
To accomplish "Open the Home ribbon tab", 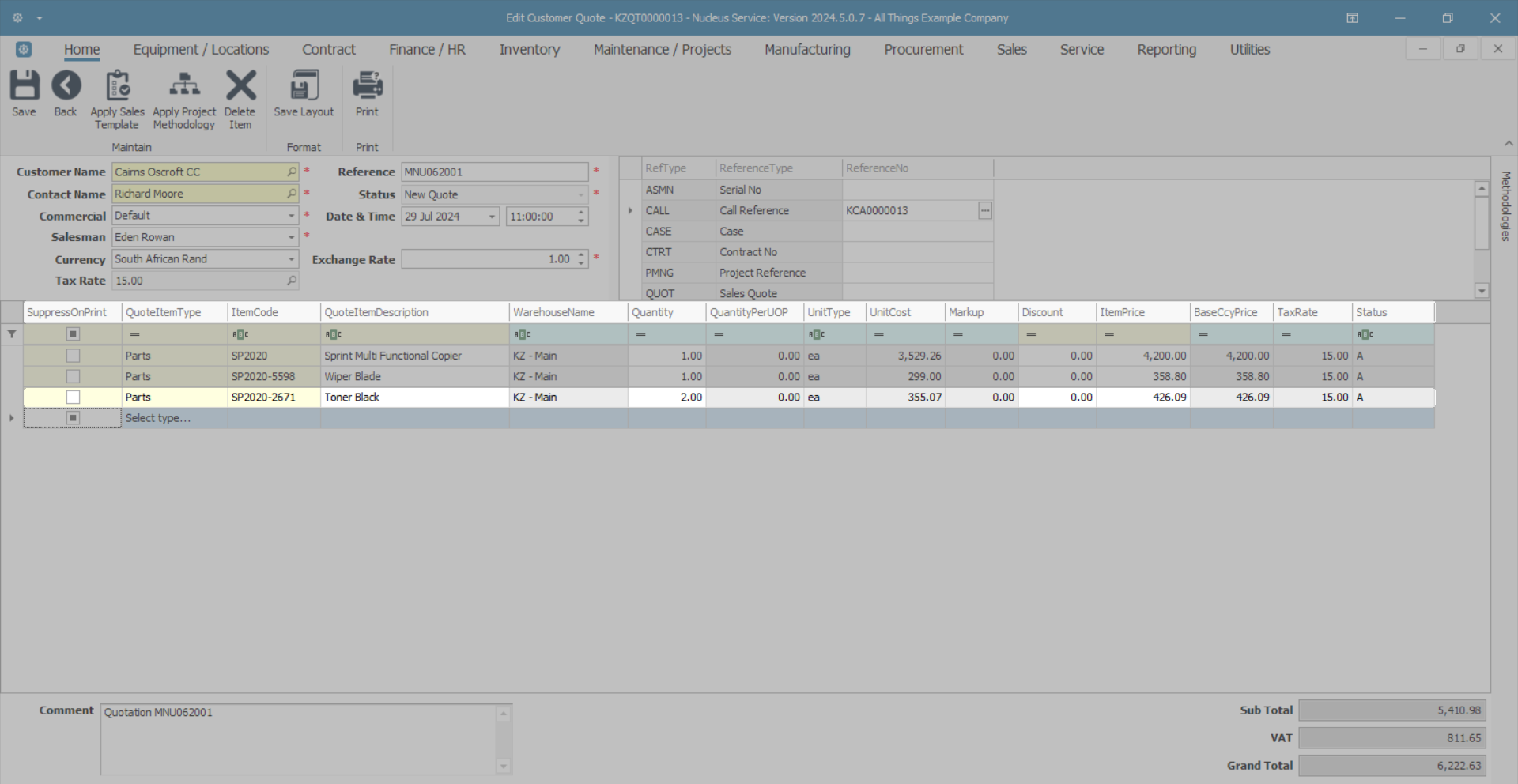I will click(x=82, y=49).
